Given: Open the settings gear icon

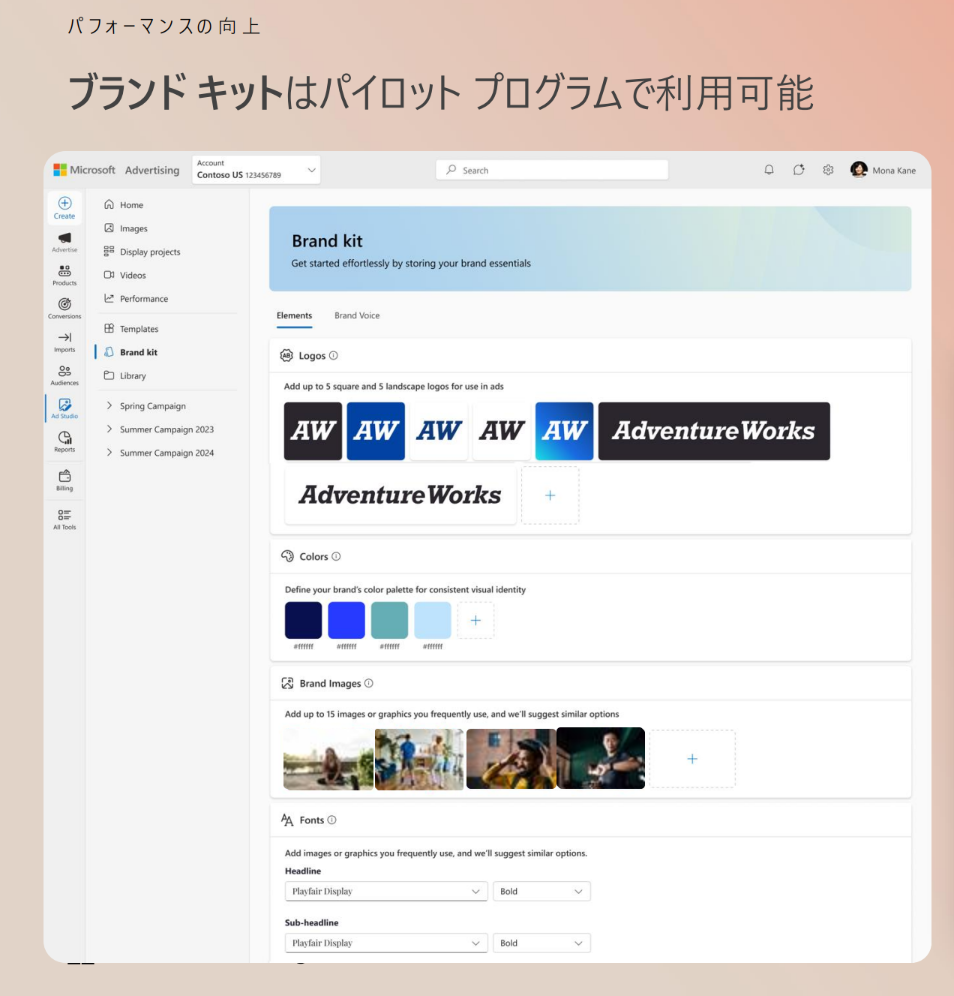Looking at the screenshot, I should (828, 170).
